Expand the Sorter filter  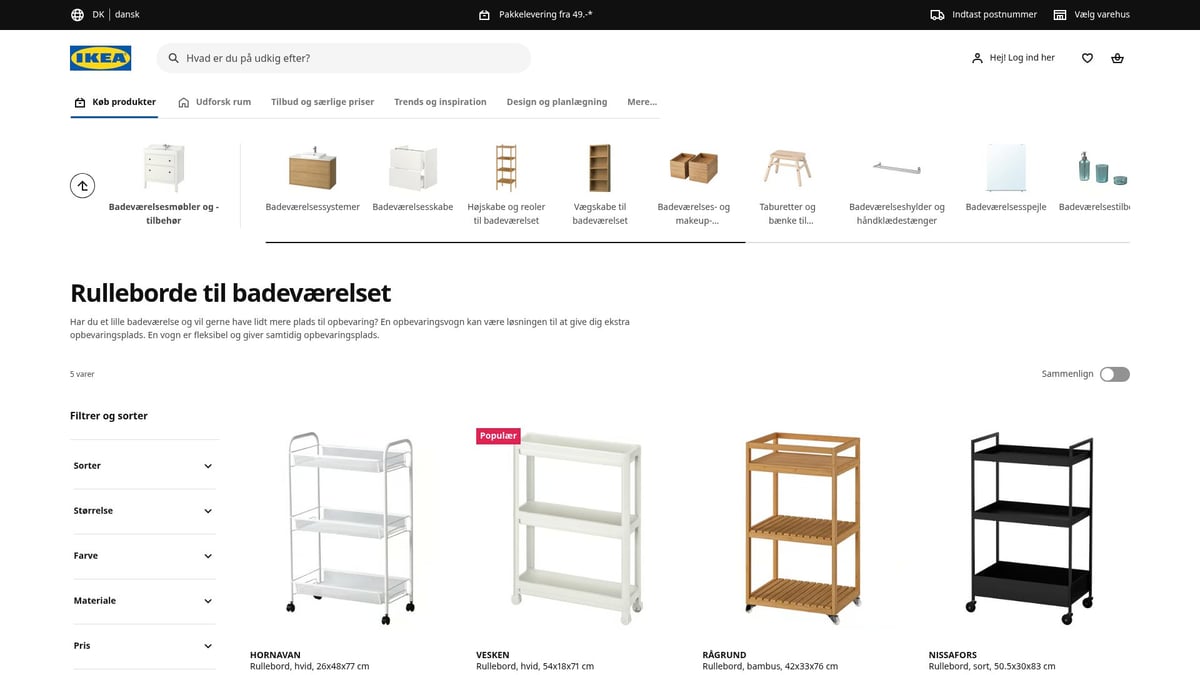pyautogui.click(x=143, y=466)
